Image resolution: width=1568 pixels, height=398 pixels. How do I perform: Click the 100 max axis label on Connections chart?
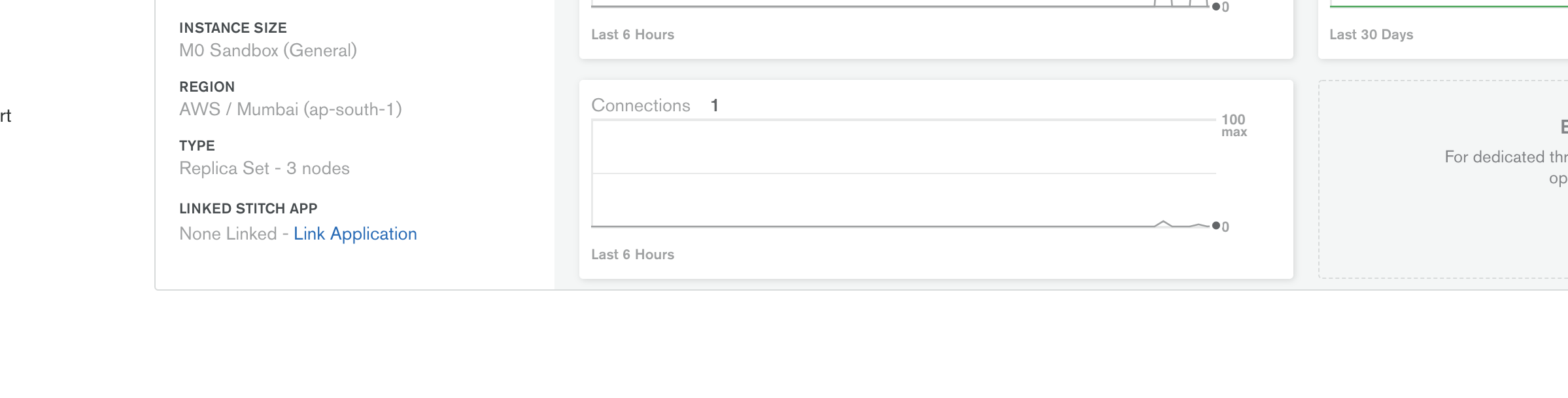click(x=1233, y=127)
